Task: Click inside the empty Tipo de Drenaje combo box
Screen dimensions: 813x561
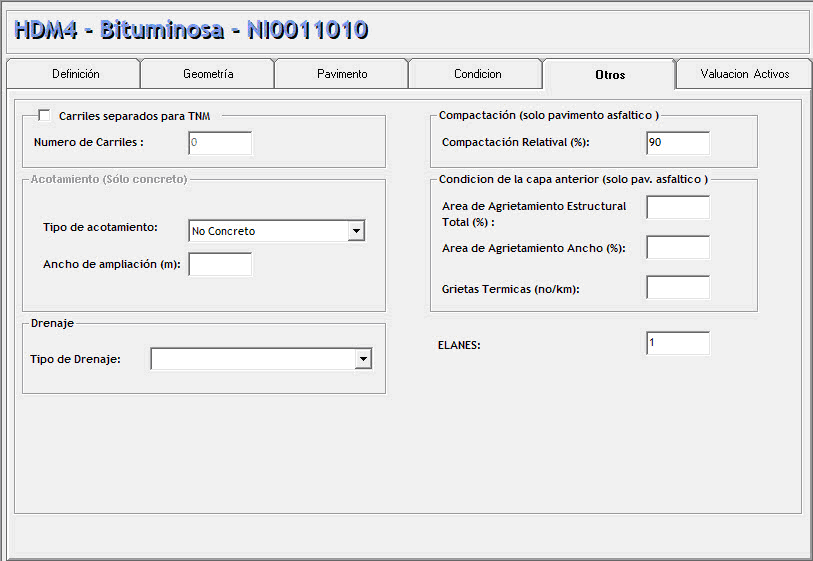Action: click(253, 359)
